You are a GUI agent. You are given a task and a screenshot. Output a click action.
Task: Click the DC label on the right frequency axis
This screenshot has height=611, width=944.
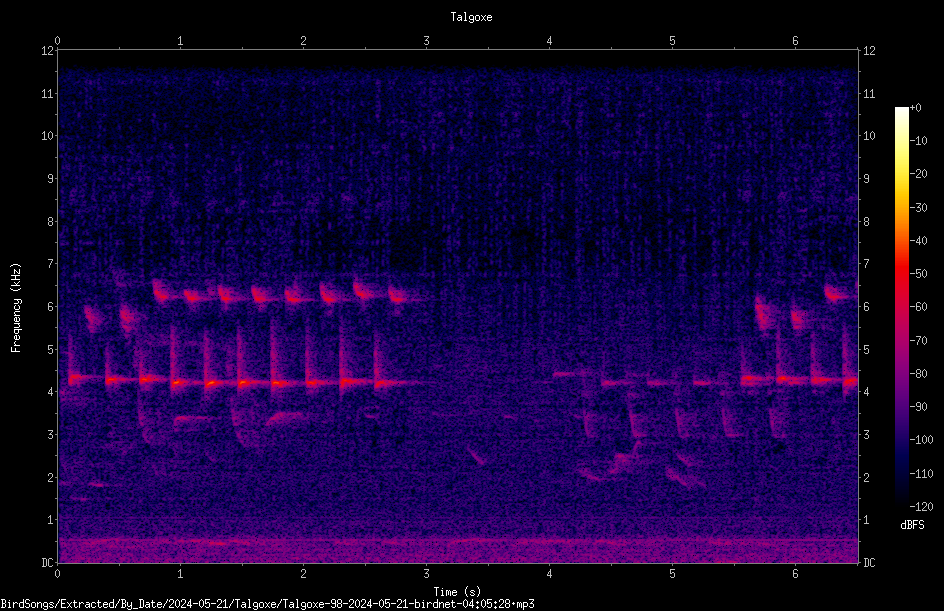(x=869, y=562)
